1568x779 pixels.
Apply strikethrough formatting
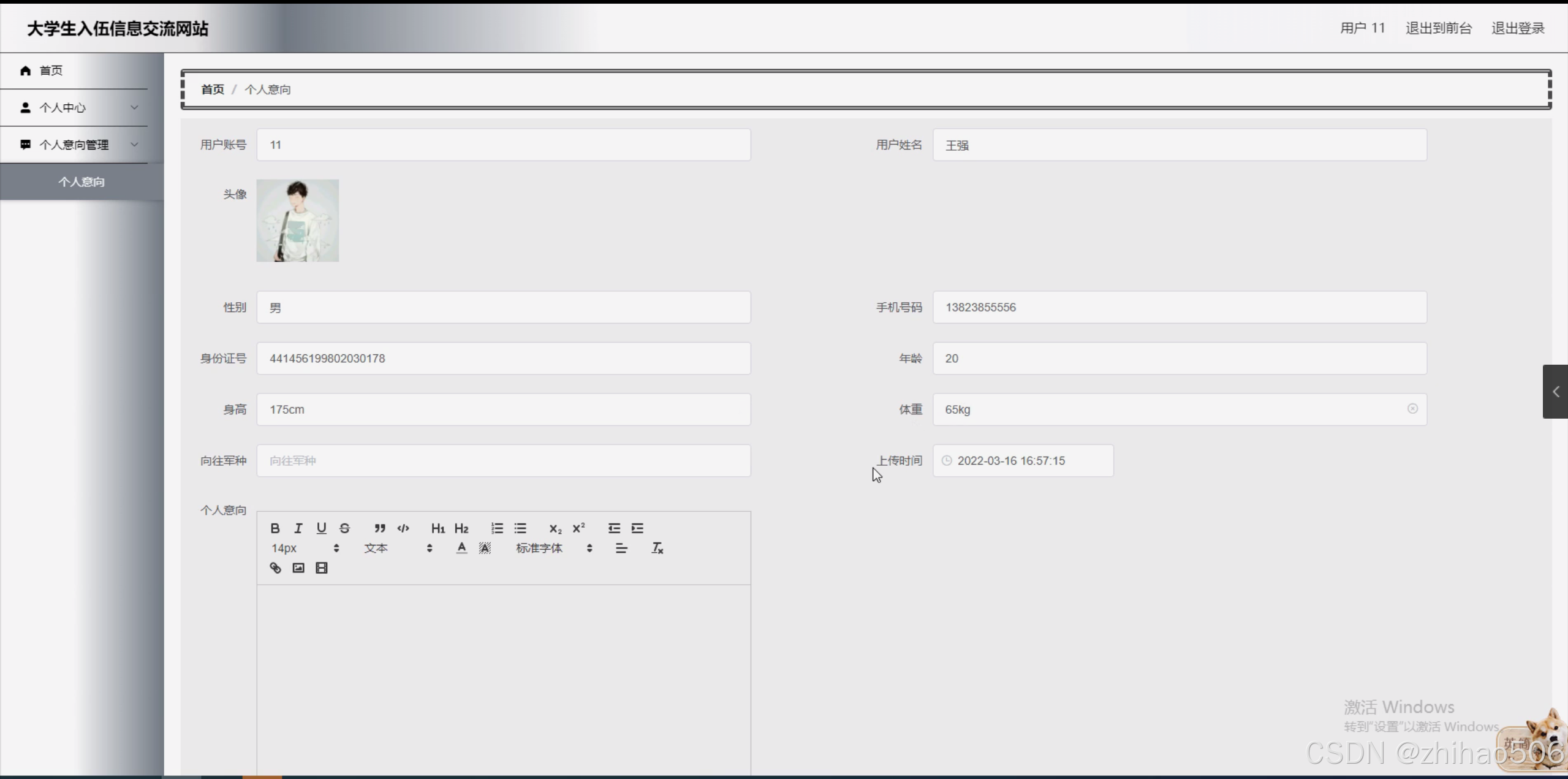pos(344,528)
